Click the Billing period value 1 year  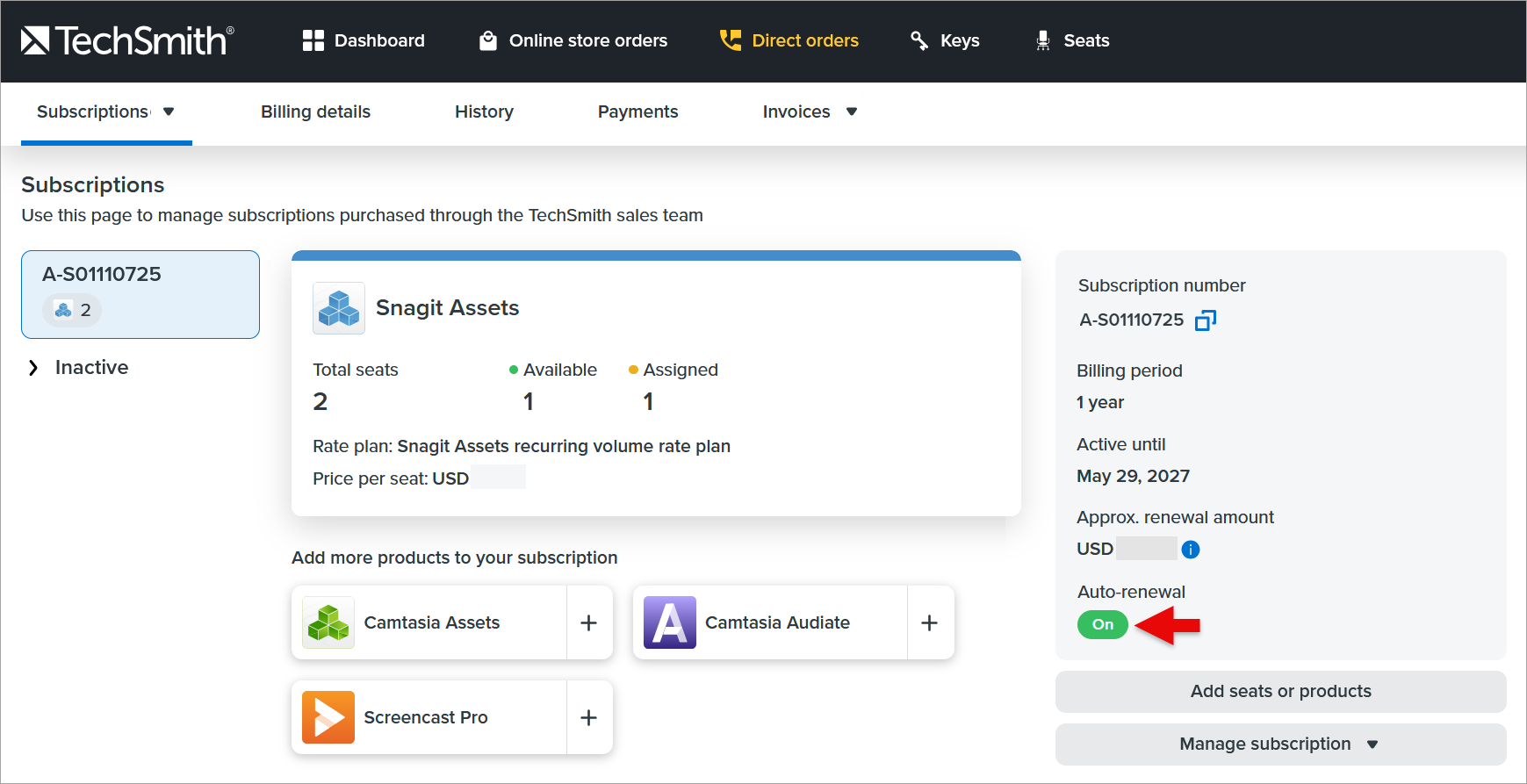coord(1100,402)
